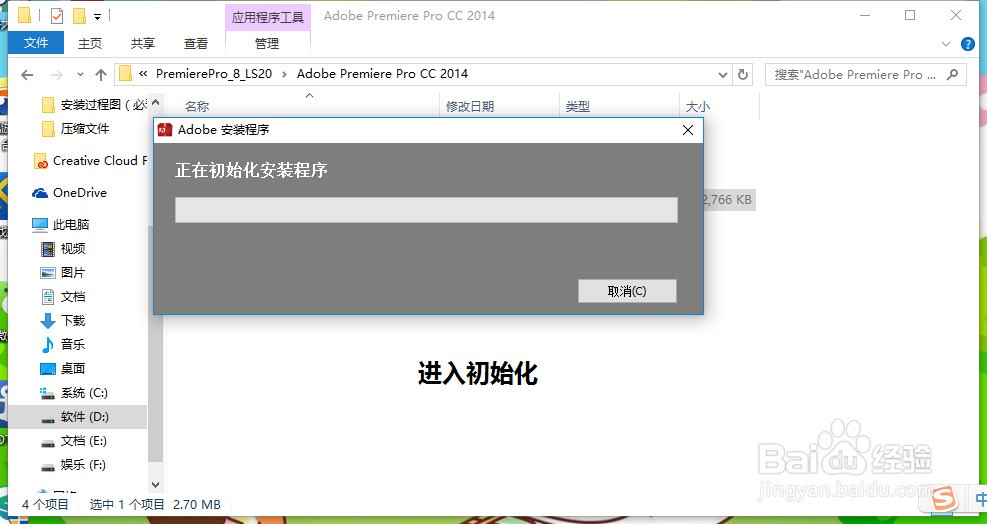
Task: Switch to the 主页 ribbon tab
Action: pyautogui.click(x=89, y=43)
